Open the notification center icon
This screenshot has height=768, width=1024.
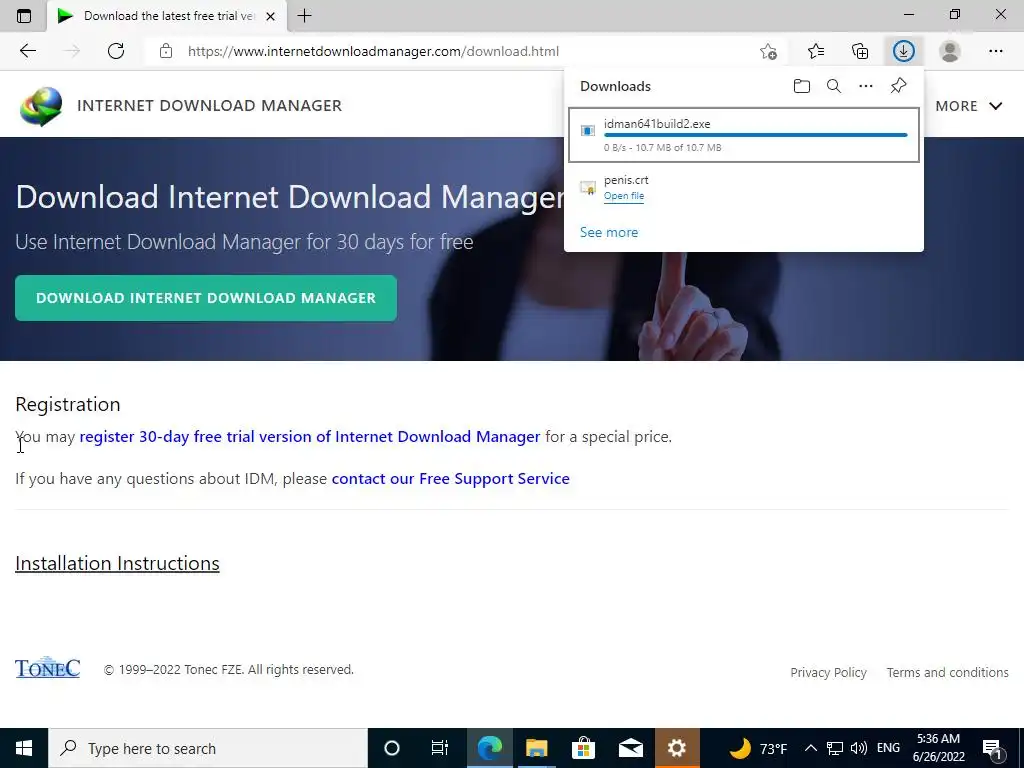click(993, 748)
